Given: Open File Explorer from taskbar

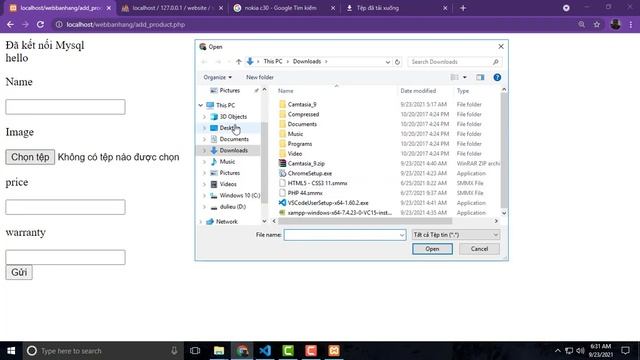Looking at the screenshot, I should click(219, 351).
